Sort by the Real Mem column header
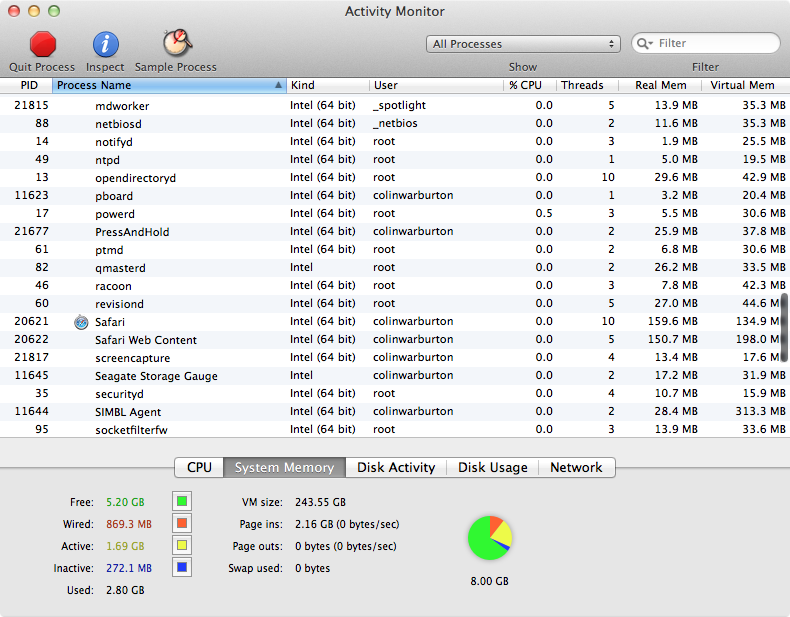790x617 pixels. 660,85
